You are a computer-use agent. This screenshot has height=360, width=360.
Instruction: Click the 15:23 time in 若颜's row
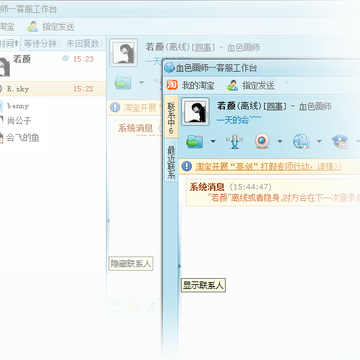pos(83,59)
